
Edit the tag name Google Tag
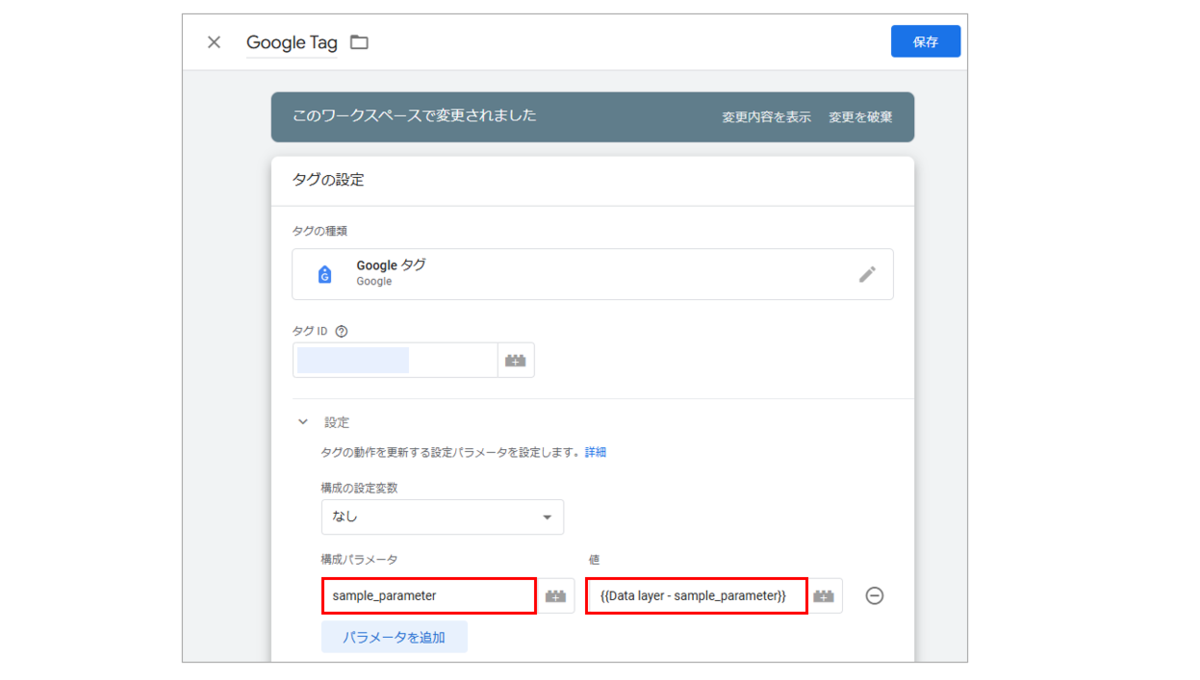tap(292, 43)
